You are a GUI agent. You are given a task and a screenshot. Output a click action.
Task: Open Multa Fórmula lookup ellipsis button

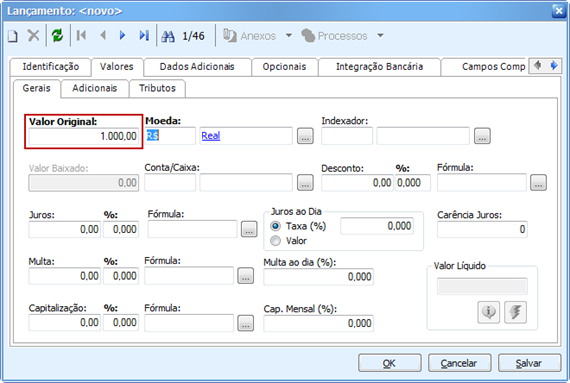pyautogui.click(x=246, y=276)
